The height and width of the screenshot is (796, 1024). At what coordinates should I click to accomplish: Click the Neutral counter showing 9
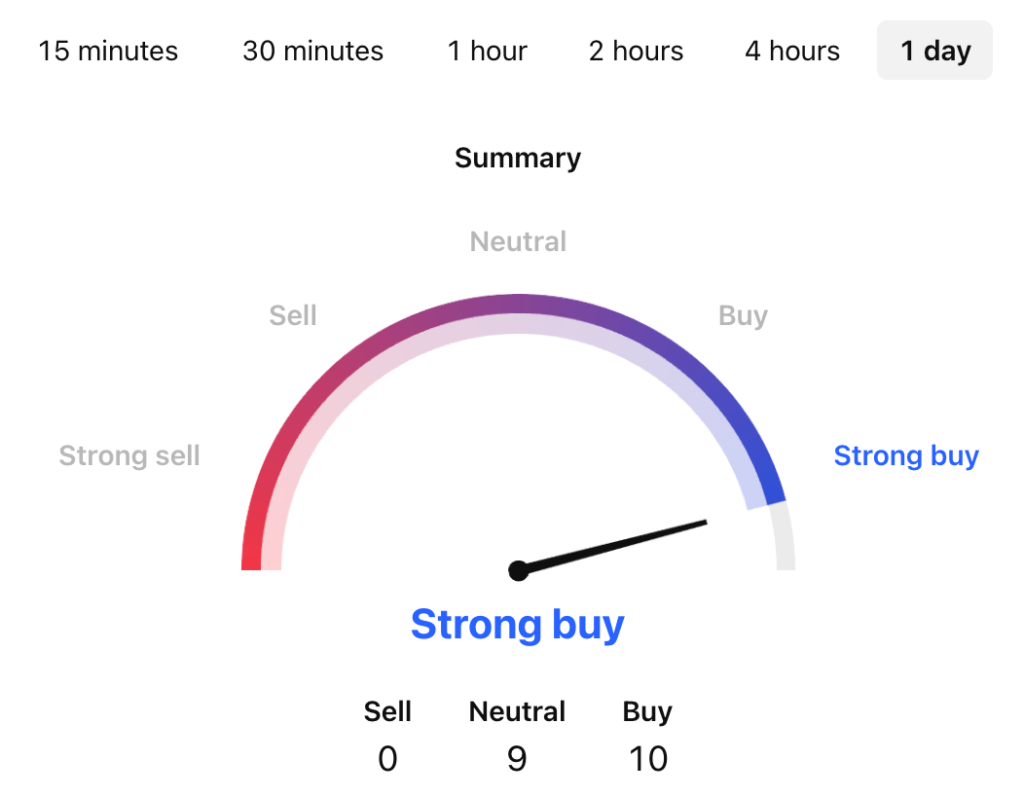(516, 759)
